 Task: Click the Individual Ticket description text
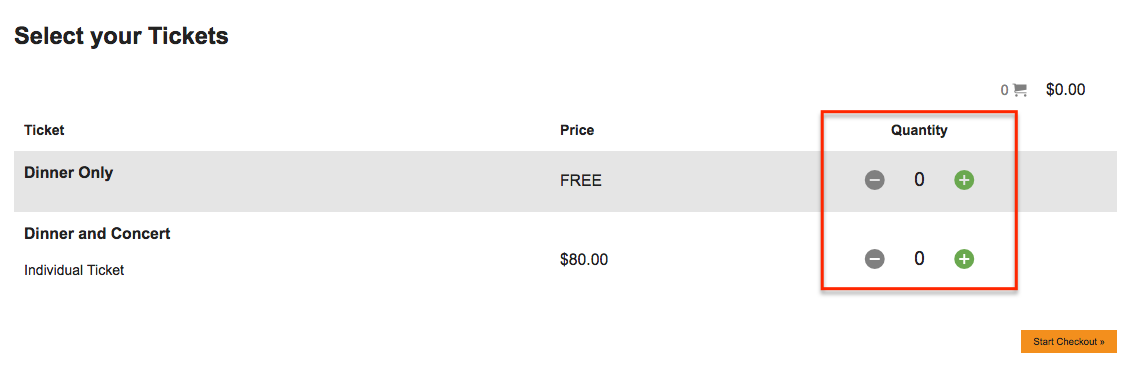click(x=74, y=270)
